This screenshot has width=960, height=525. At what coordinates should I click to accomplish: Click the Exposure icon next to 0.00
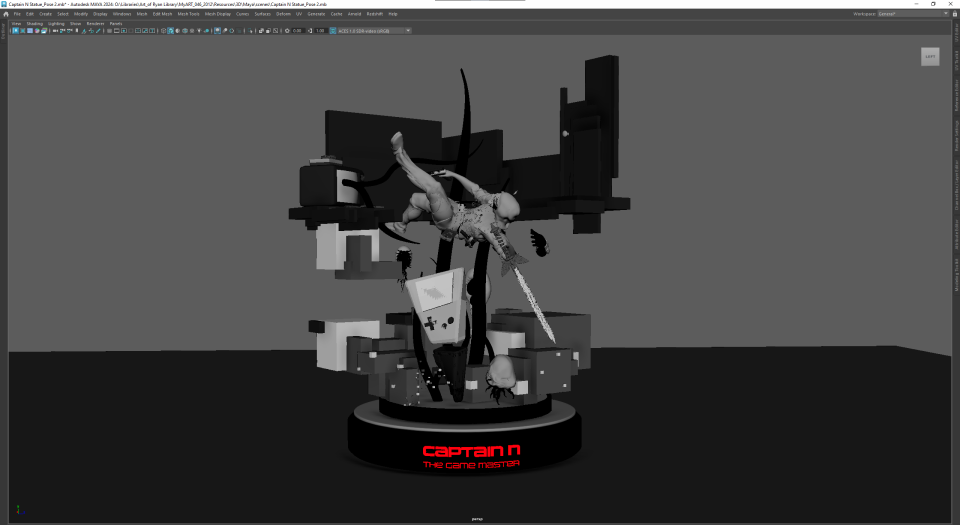tap(287, 30)
